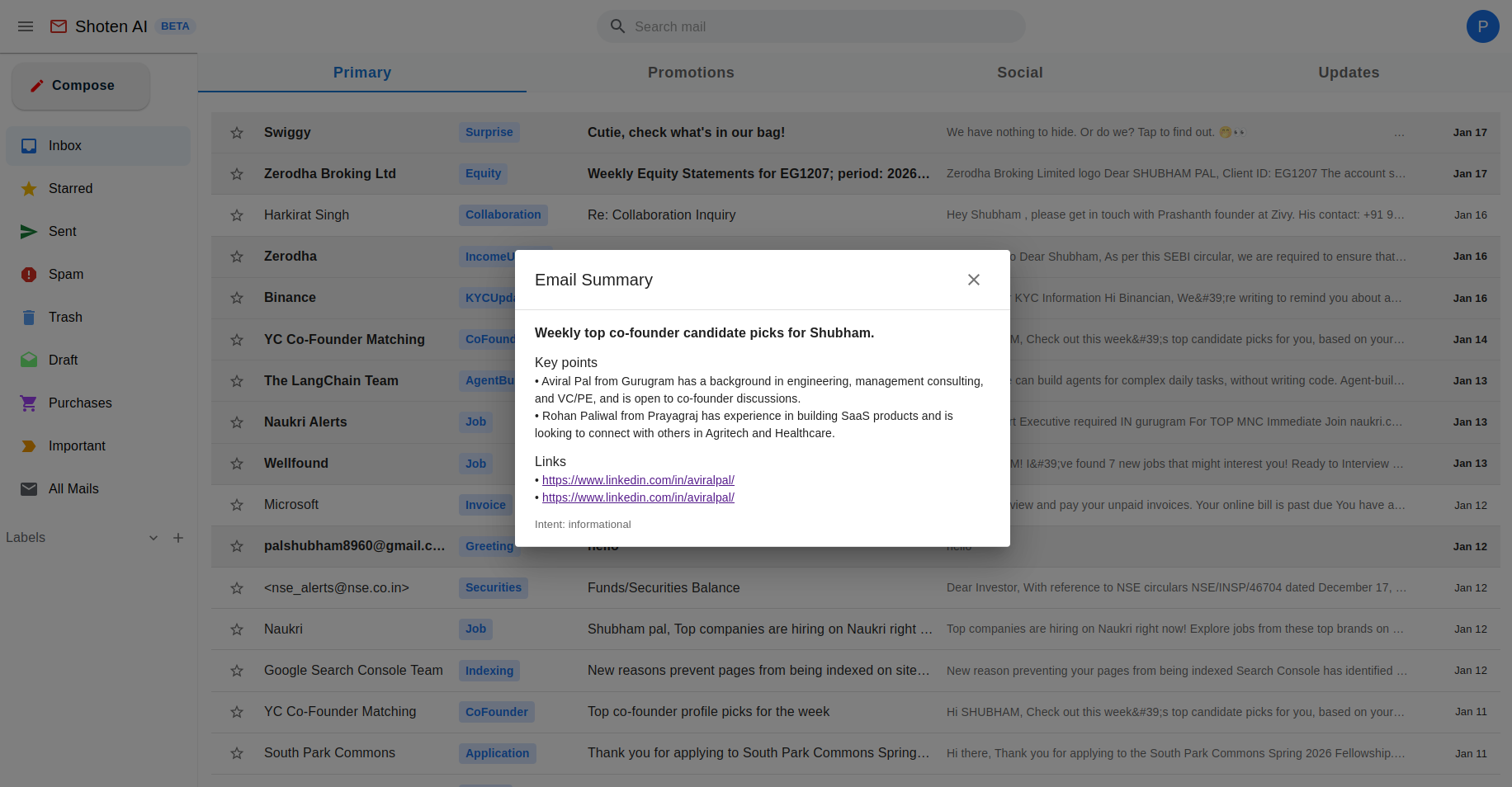
Task: Switch to the Updates tab
Action: click(x=1349, y=72)
